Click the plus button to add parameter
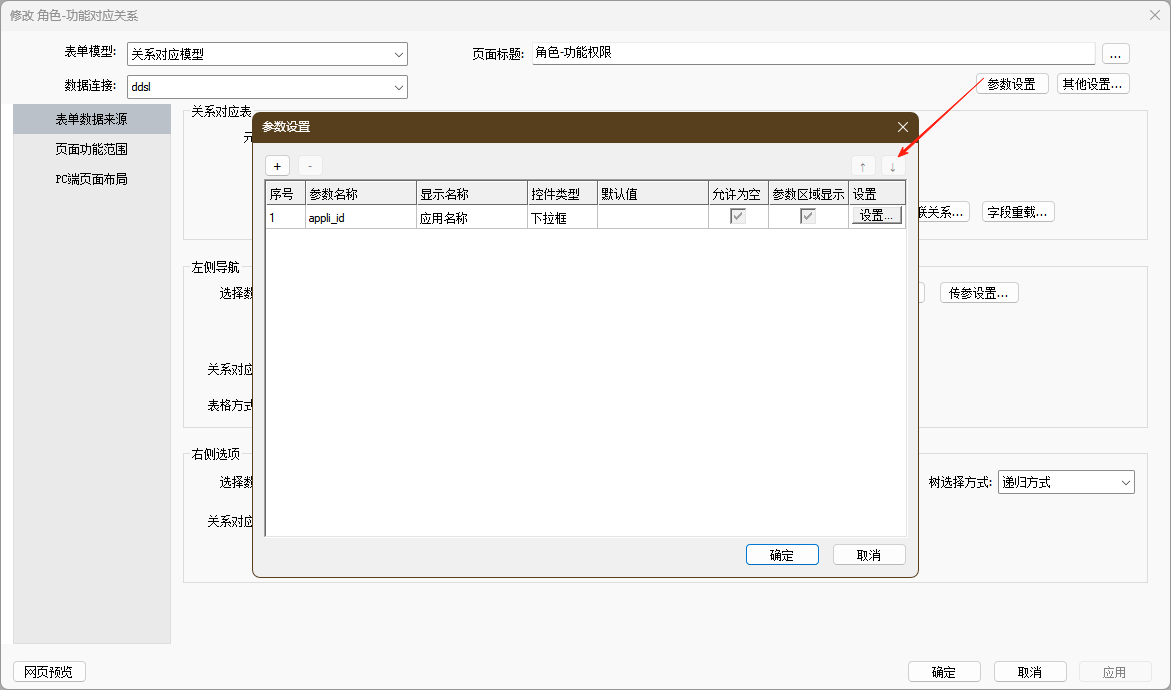The image size is (1171, 690). coord(278,166)
